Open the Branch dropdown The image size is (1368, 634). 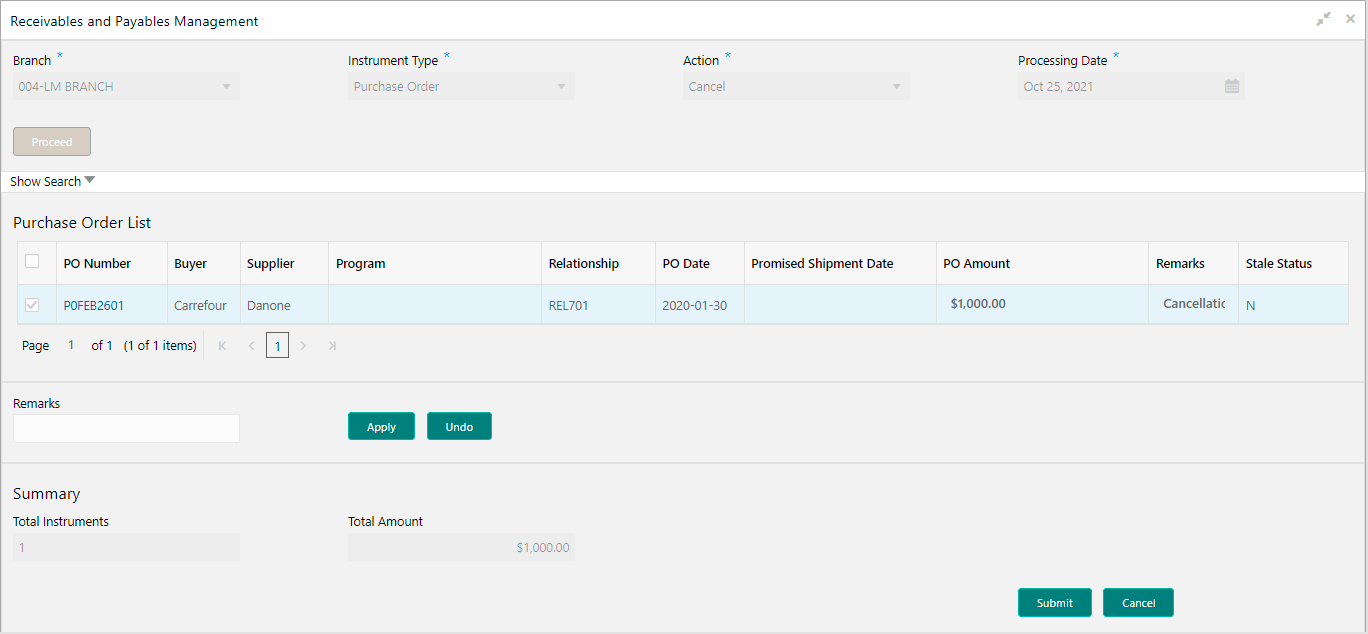126,86
